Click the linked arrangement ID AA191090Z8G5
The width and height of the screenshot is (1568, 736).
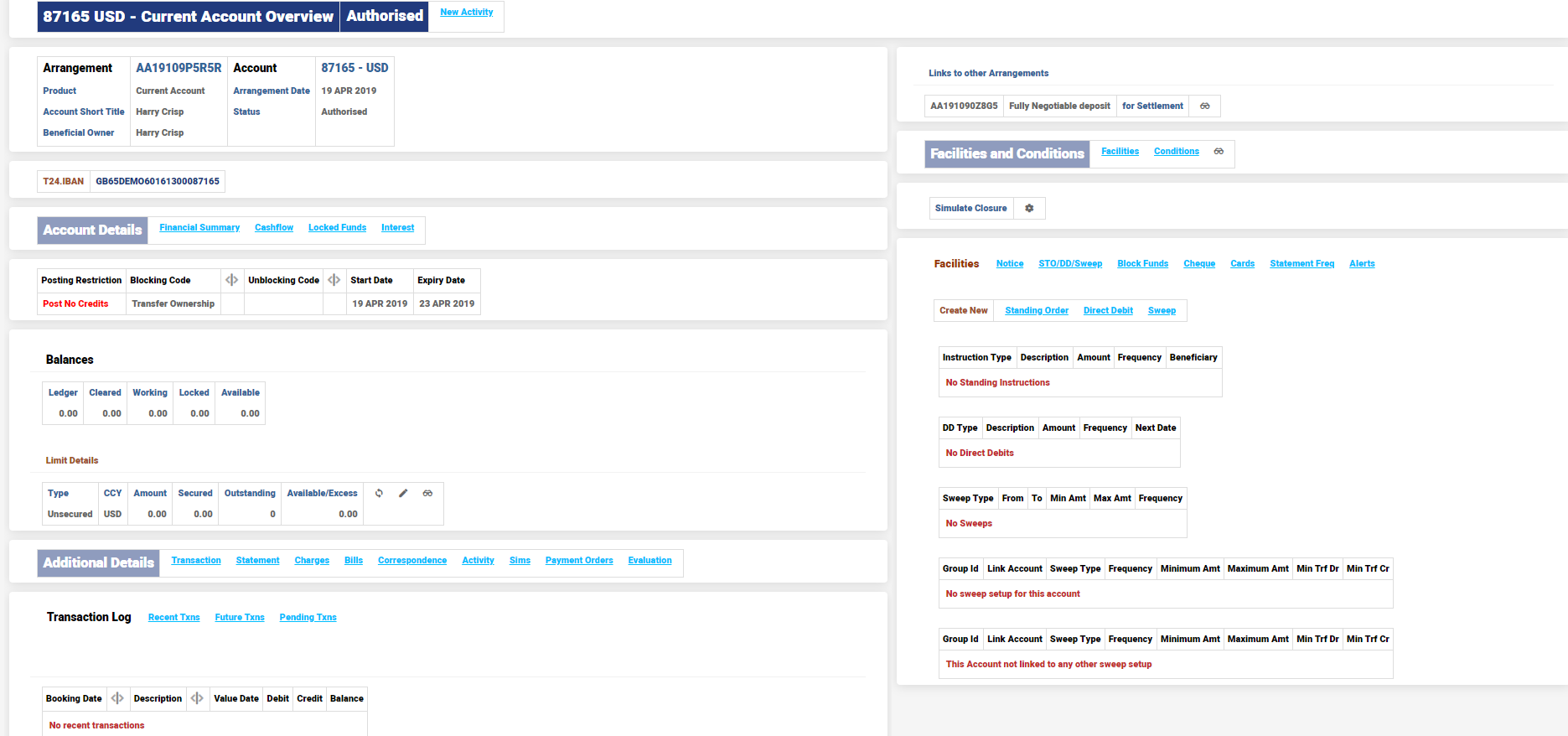pos(964,106)
